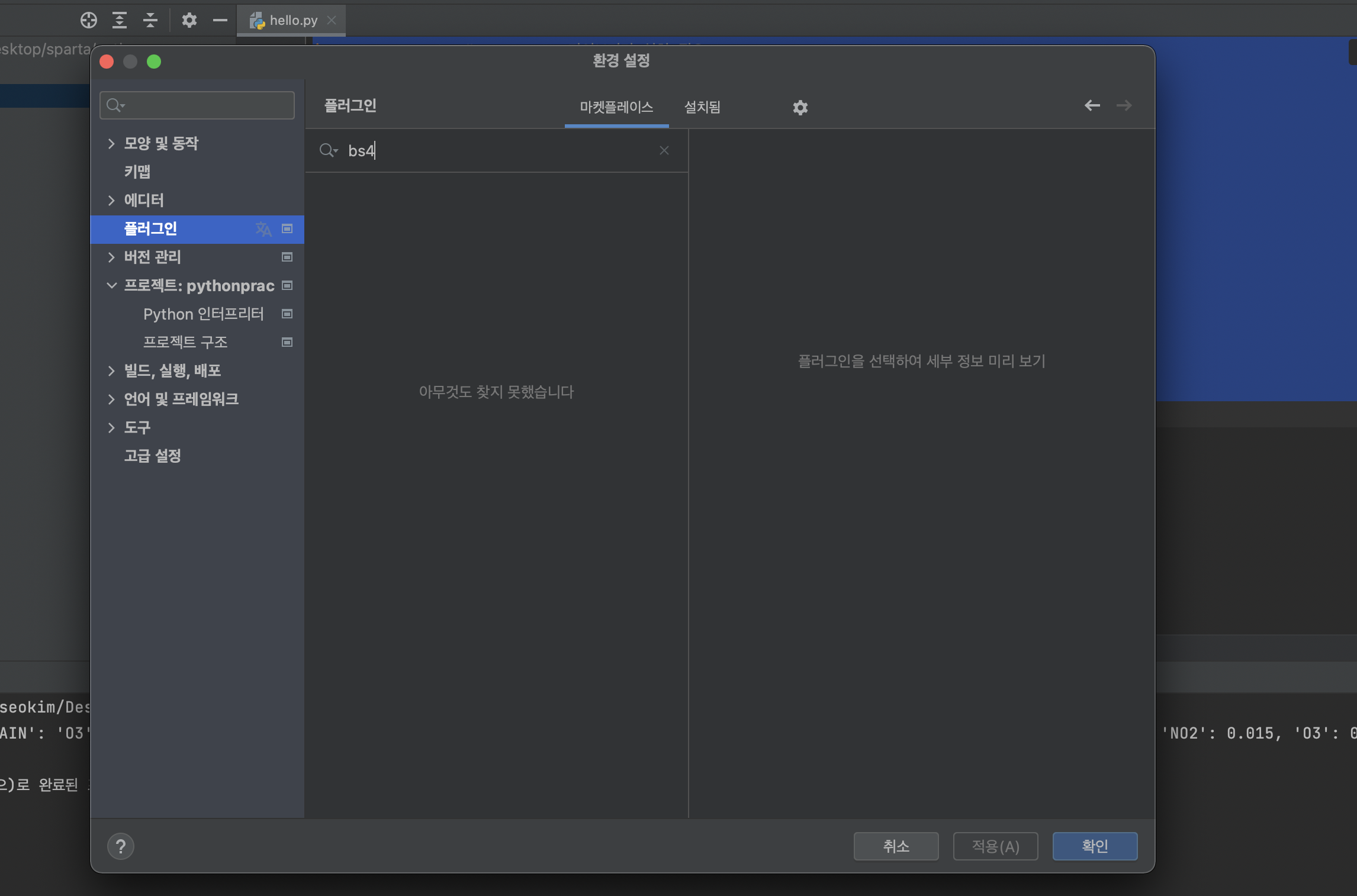This screenshot has width=1357, height=896.
Task: Expand the 버전 관리 section
Action: 111,257
